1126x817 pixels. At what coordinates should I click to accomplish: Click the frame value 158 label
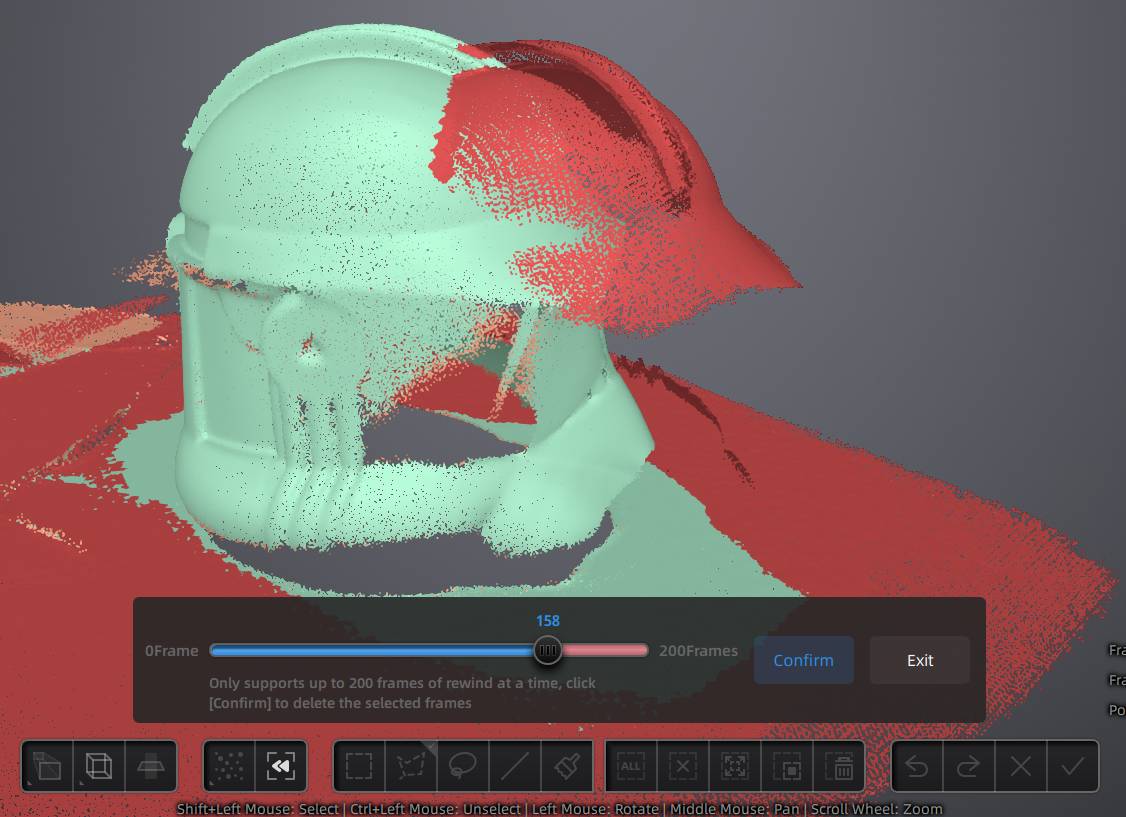547,621
